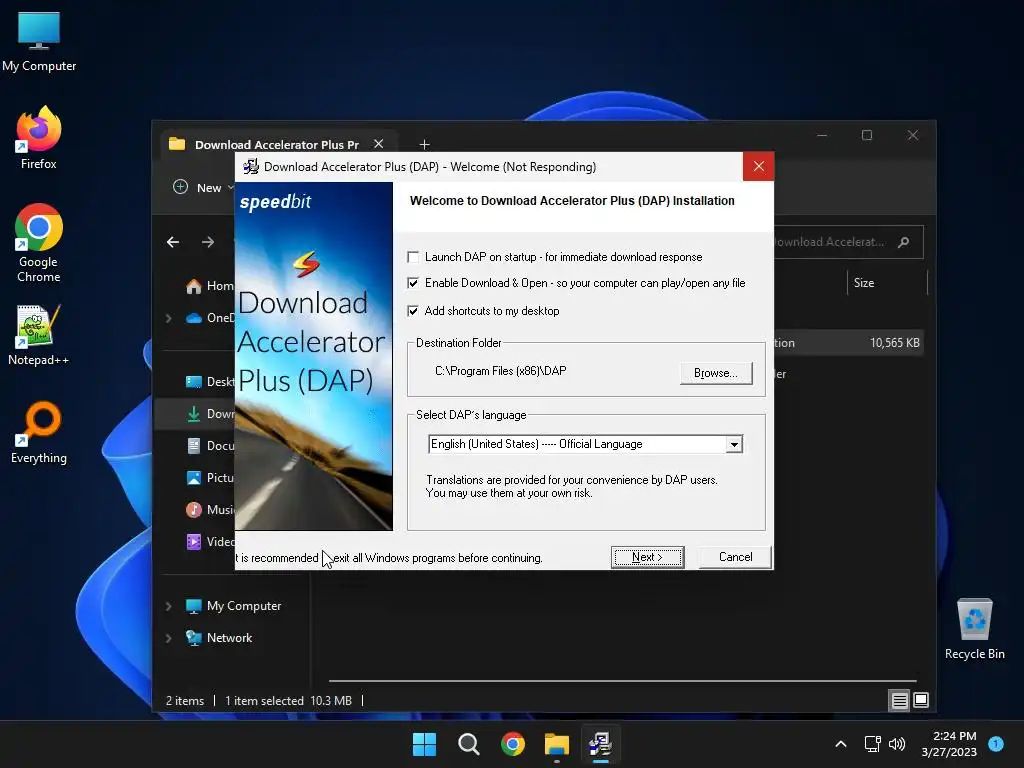Go back in File Explorer

(173, 242)
